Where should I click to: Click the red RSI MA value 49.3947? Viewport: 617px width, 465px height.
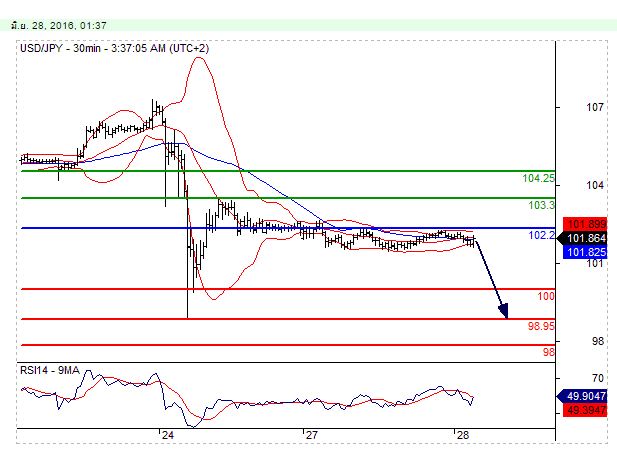[586, 410]
